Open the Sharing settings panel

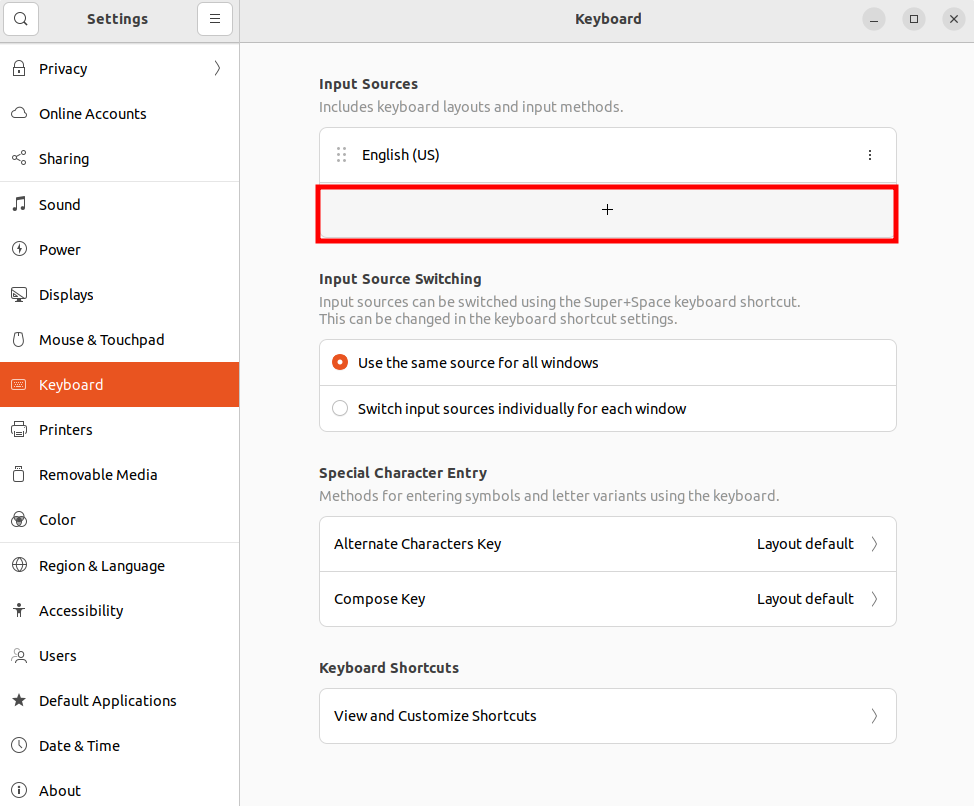[119, 158]
